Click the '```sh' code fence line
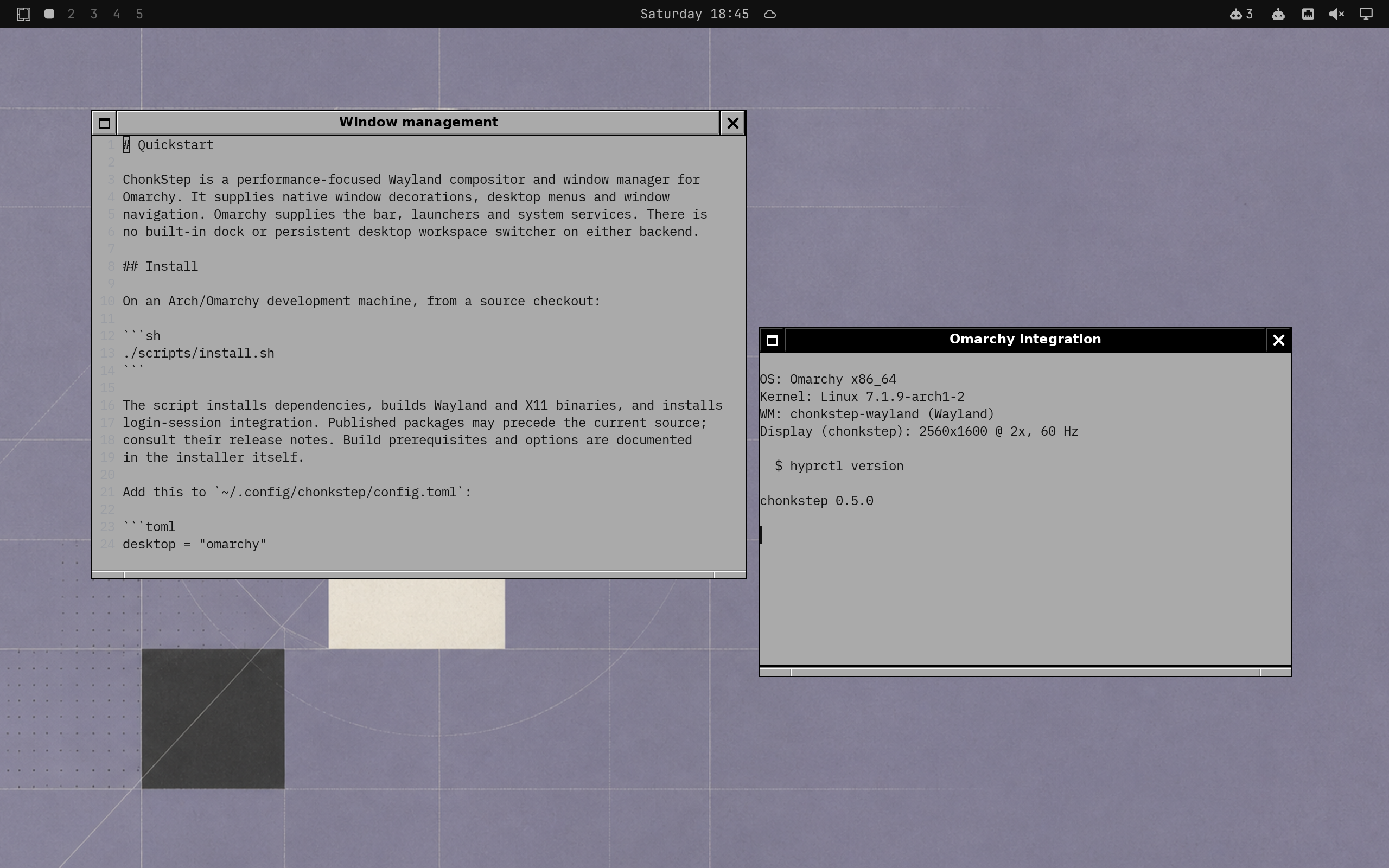Viewport: 1389px width, 868px height. point(142,336)
